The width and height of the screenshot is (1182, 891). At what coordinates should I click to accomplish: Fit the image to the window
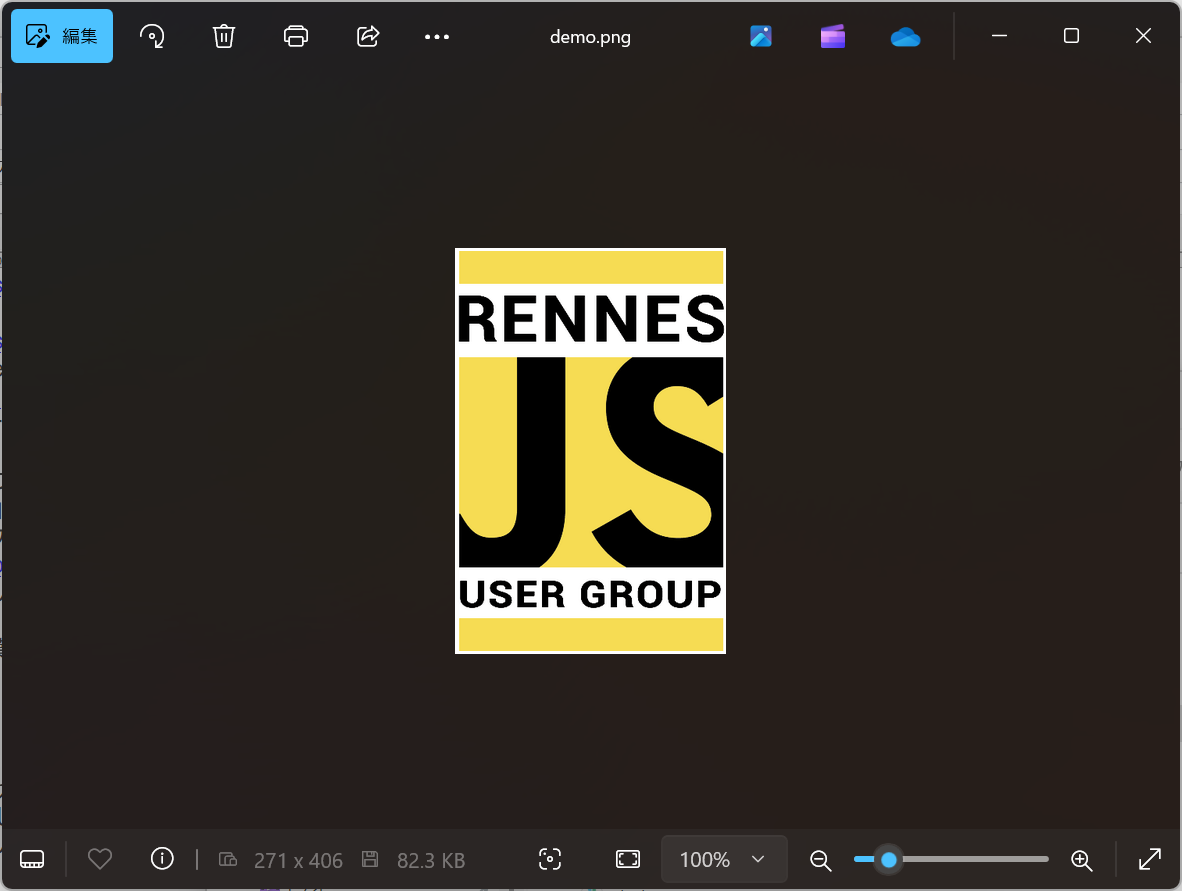click(x=627, y=859)
